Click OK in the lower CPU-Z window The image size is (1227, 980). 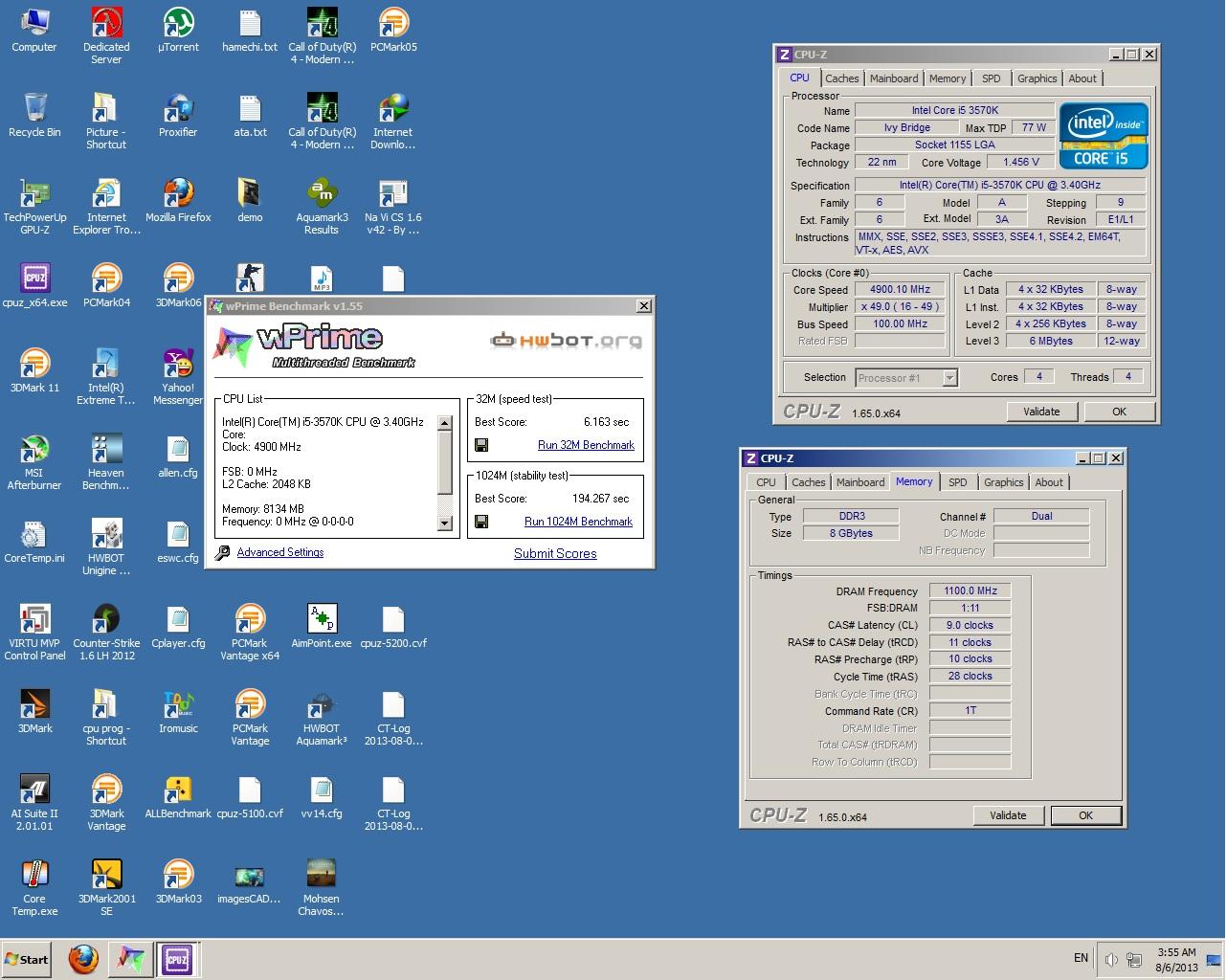(1085, 815)
